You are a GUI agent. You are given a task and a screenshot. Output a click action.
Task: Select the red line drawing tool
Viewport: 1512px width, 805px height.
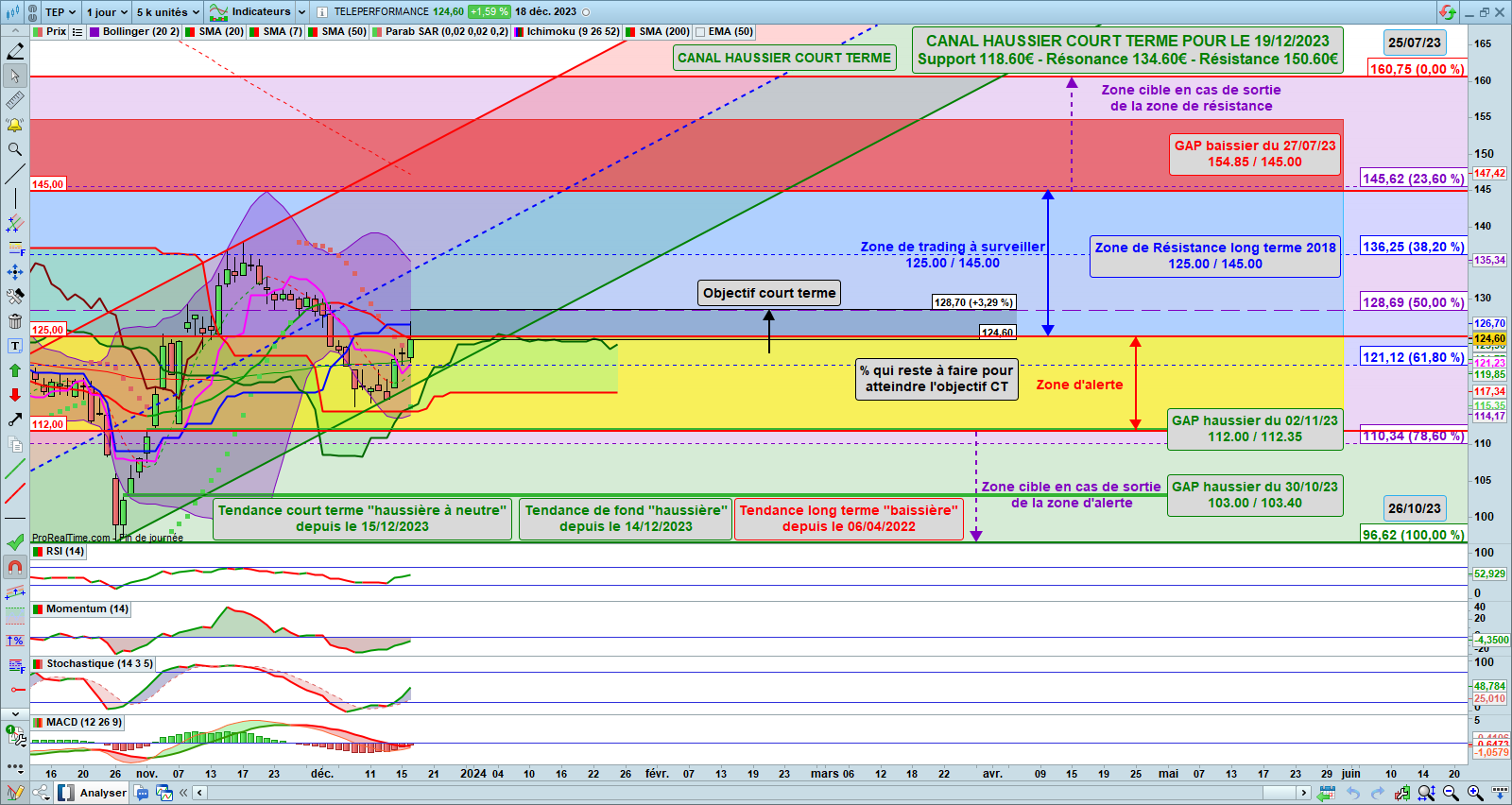(15, 493)
